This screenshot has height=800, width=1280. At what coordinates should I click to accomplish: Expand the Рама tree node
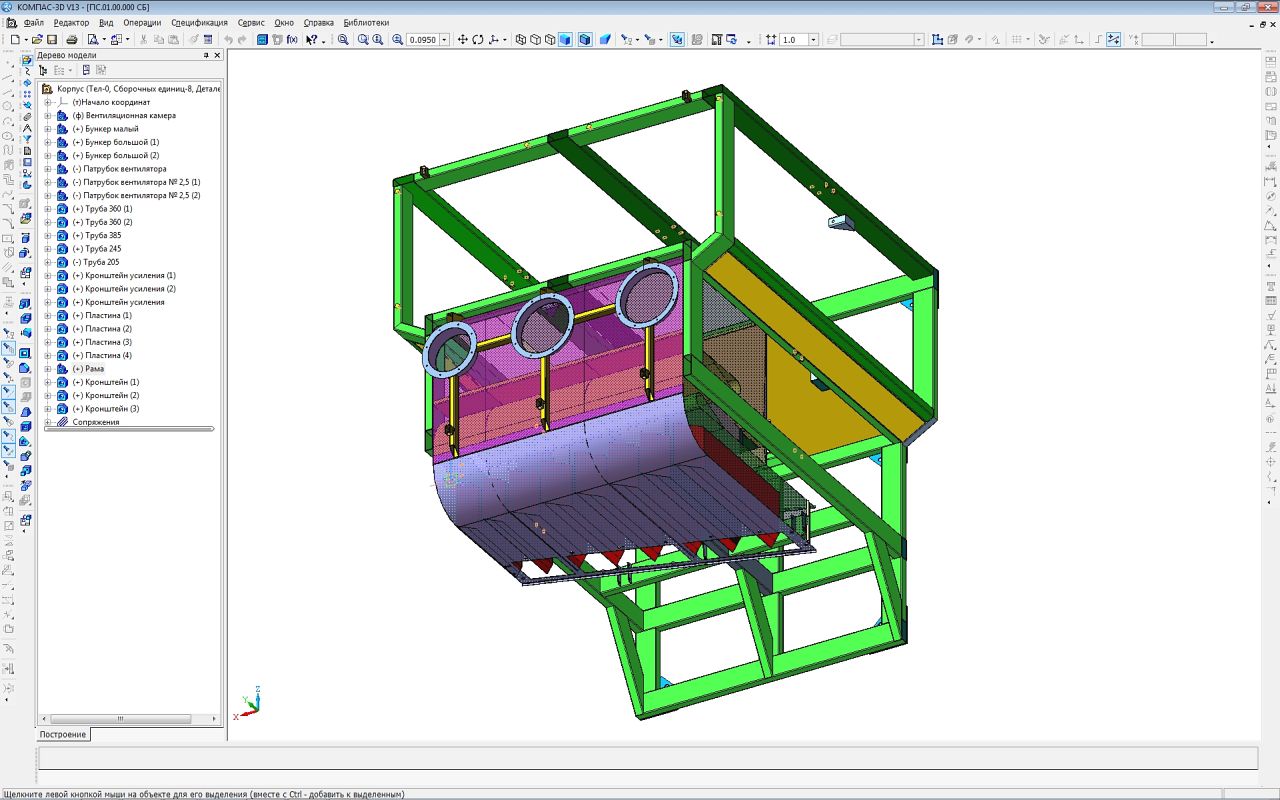click(47, 369)
